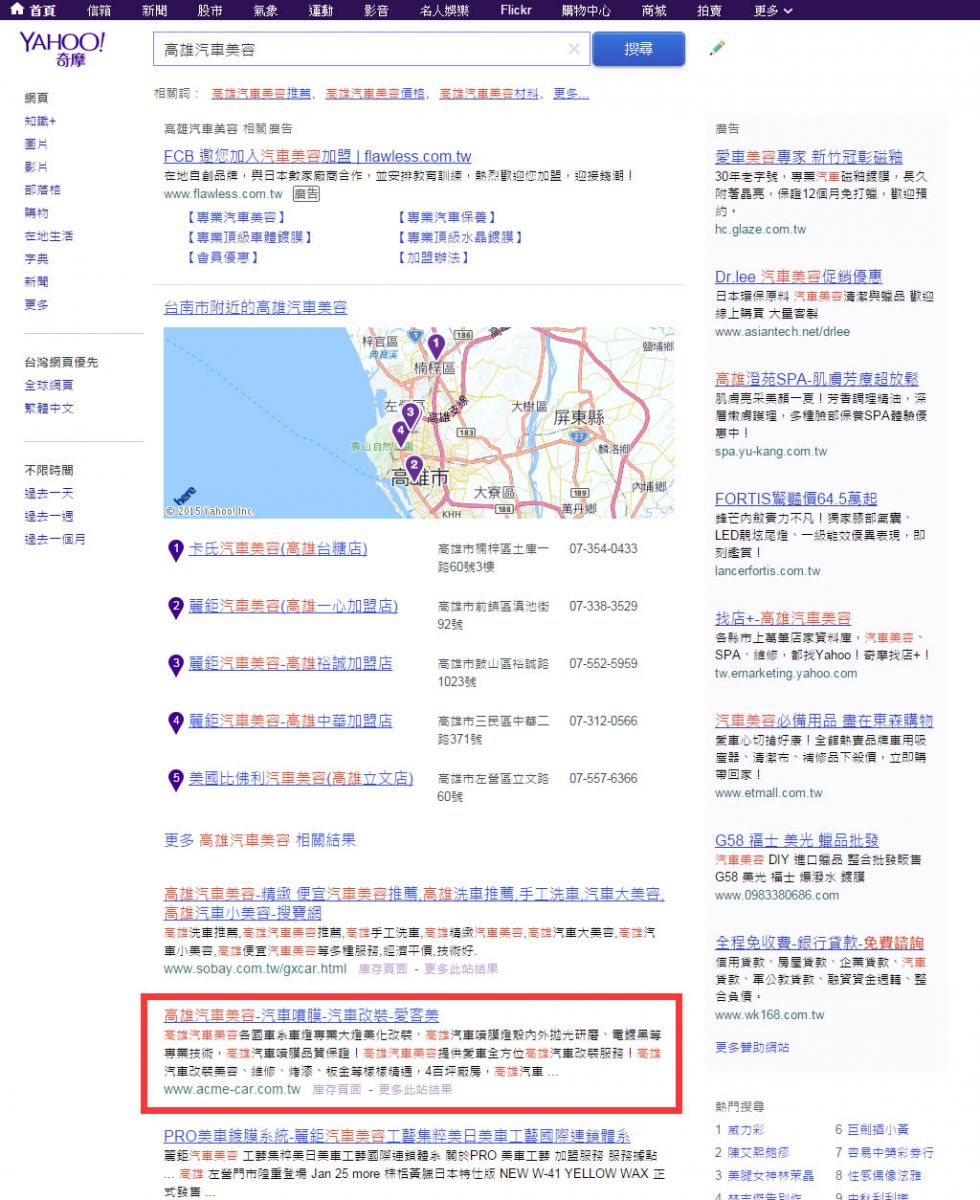The height and width of the screenshot is (1200, 980).
Task: Click map pin number 1 near 楠梓區
Action: pyautogui.click(x=436, y=346)
